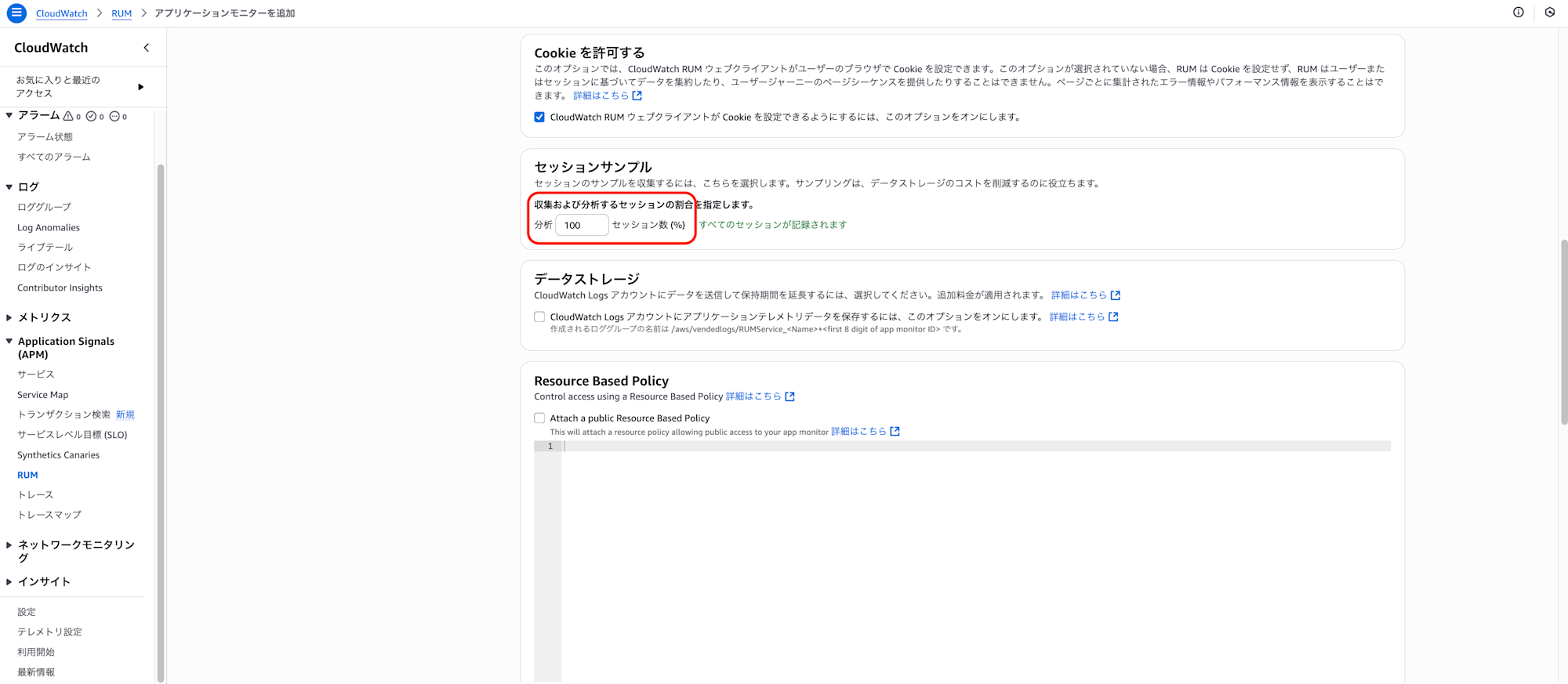Viewport: 1568px width, 684px height.
Task: Open ロググループ in sidebar
Action: click(44, 208)
